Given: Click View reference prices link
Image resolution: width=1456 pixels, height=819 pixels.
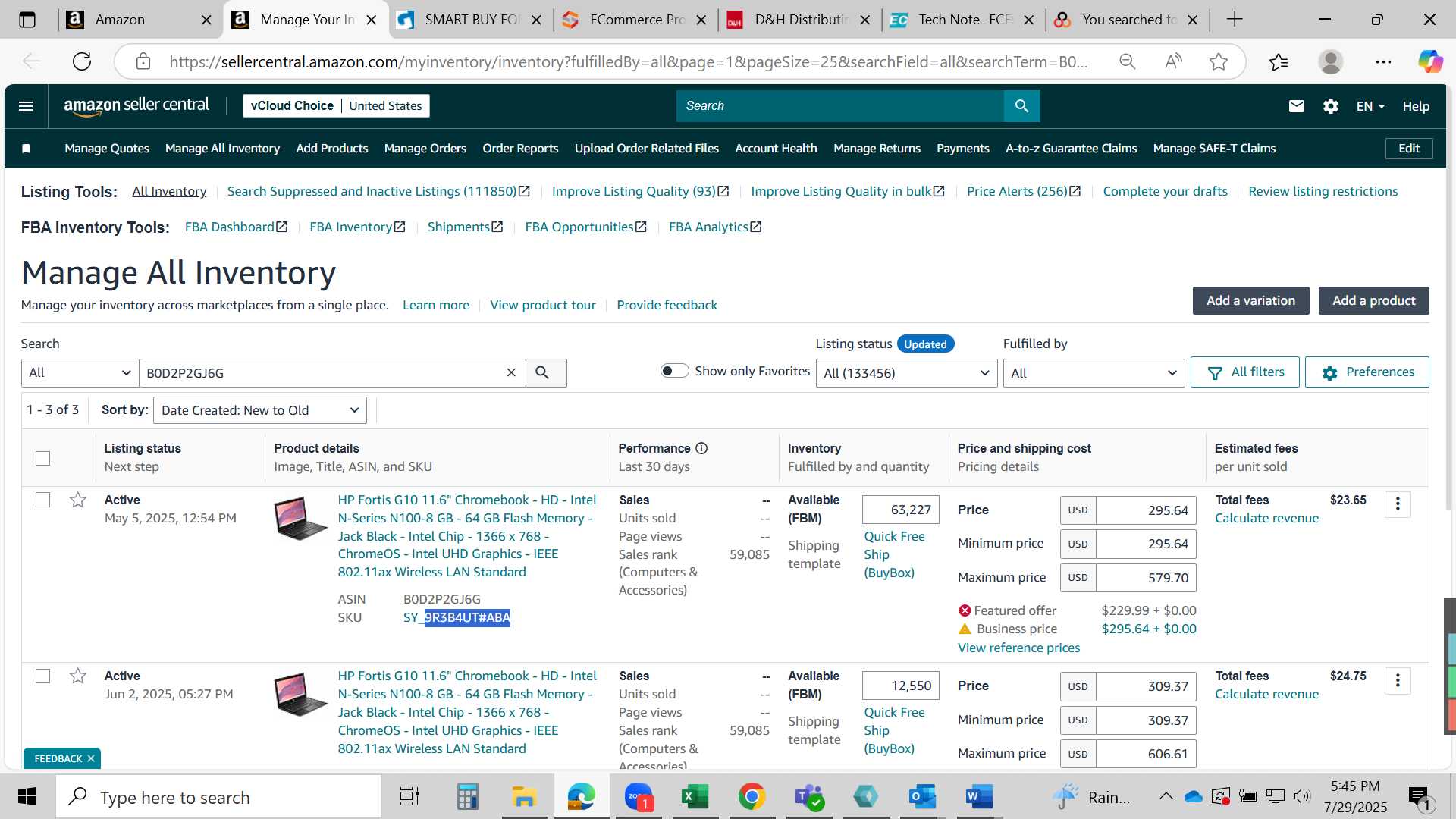Looking at the screenshot, I should click(1018, 648).
